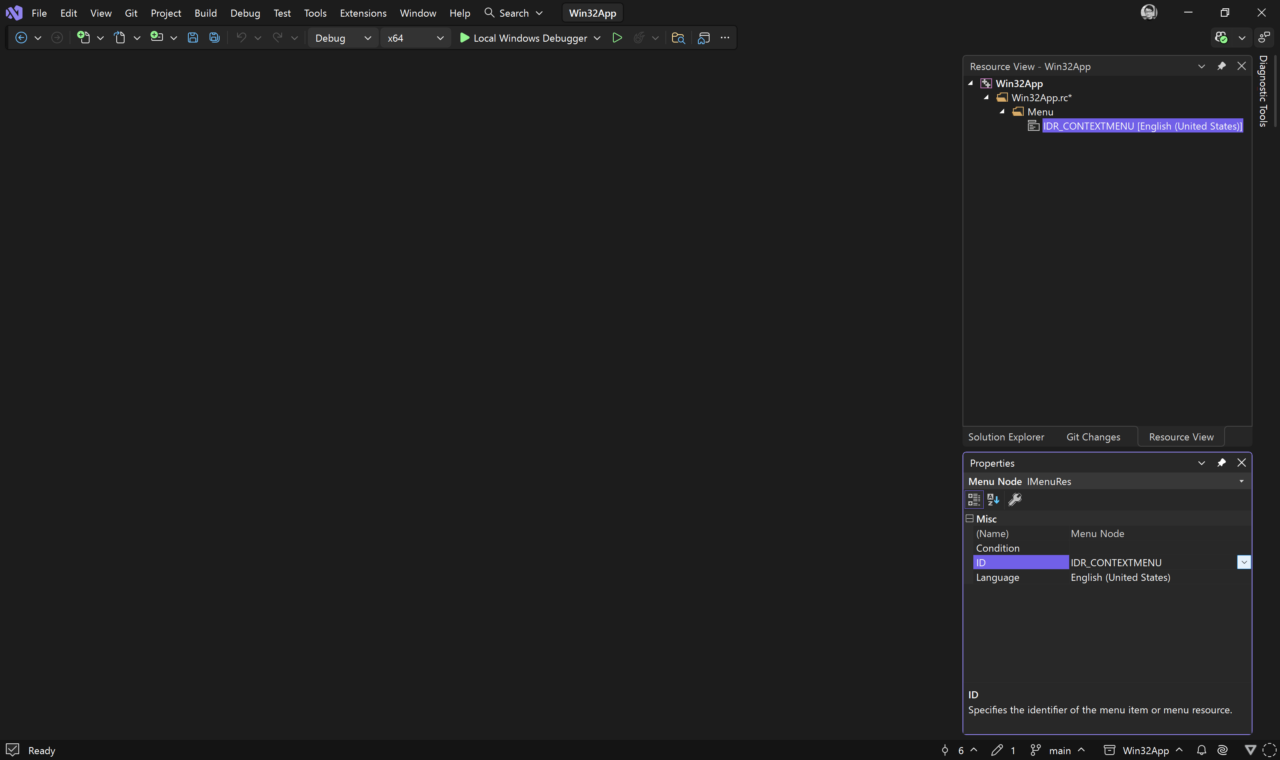Open notifications bell in the status bar

tap(1201, 750)
